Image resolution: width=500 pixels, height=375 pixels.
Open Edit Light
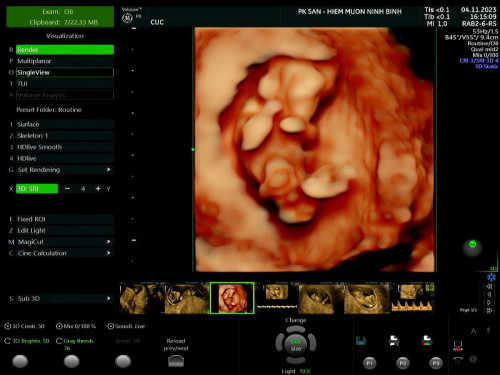tap(65, 230)
